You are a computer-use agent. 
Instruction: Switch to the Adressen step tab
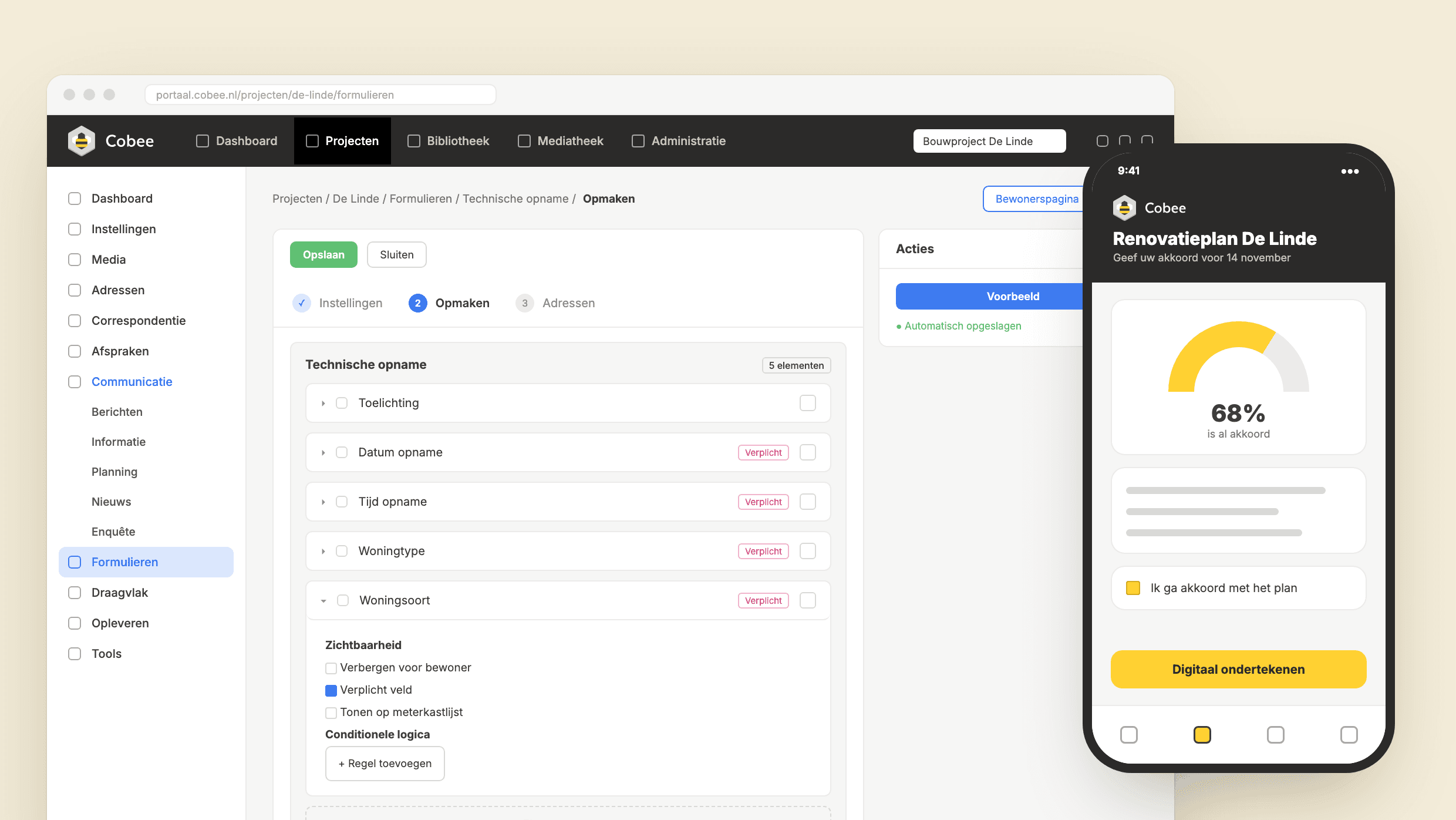pos(555,303)
